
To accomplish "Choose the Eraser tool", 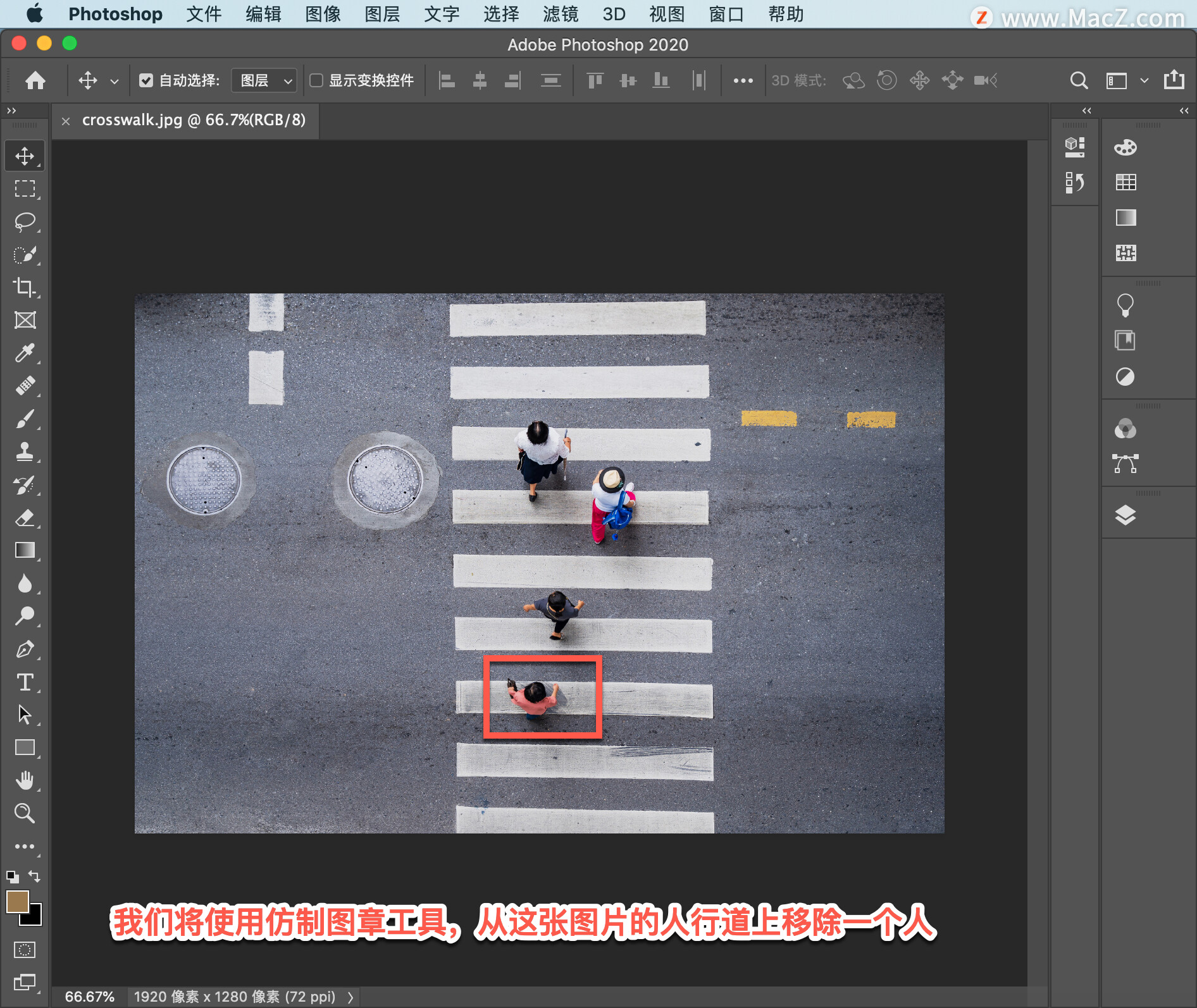I will click(25, 518).
